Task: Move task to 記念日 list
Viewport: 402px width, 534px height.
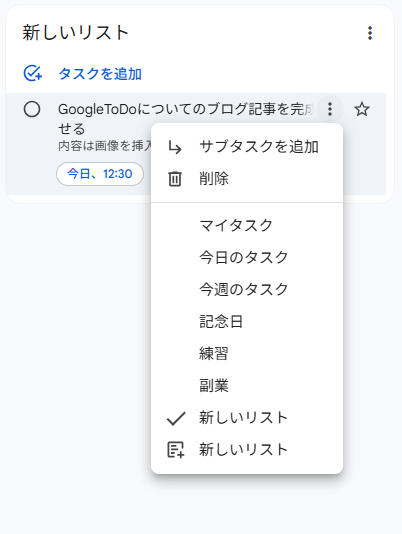Action: click(247, 321)
